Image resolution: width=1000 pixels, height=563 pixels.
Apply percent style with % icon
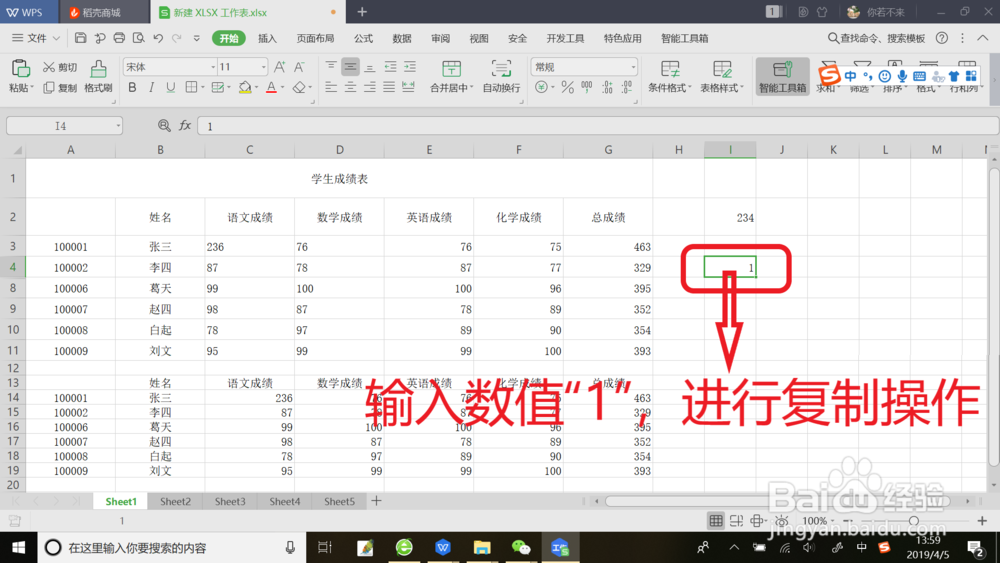pos(568,87)
